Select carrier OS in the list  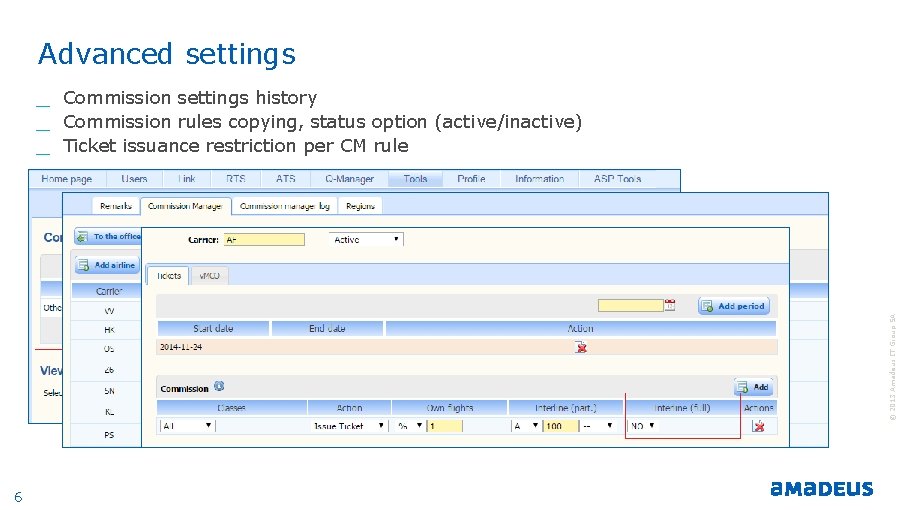tap(109, 349)
